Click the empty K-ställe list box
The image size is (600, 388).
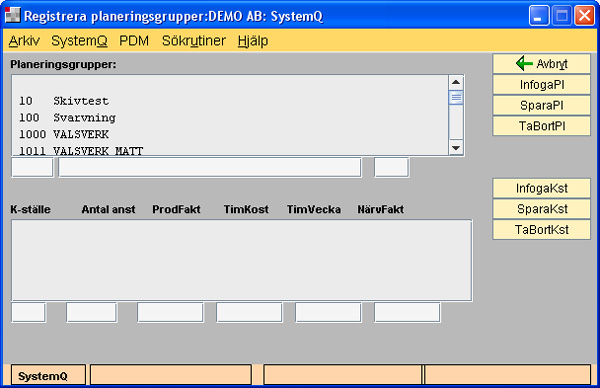(241, 260)
